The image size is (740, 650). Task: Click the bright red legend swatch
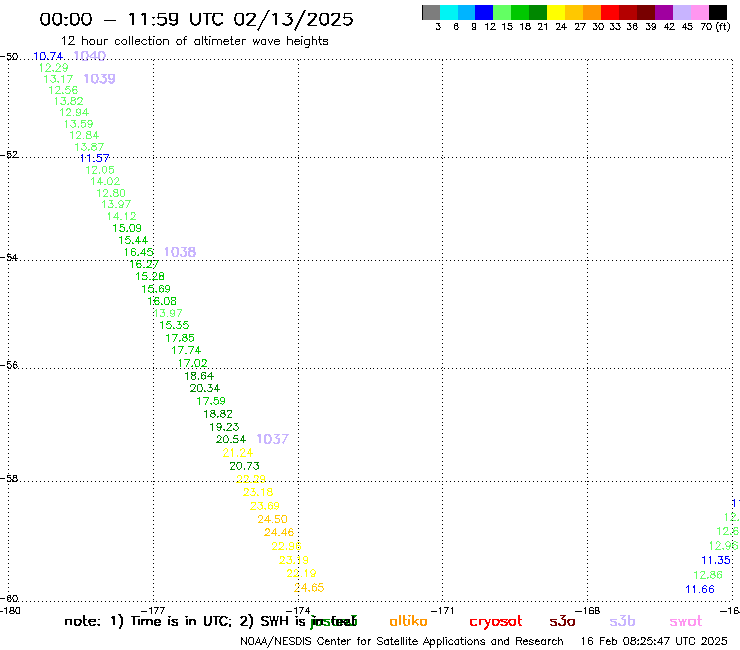609,12
